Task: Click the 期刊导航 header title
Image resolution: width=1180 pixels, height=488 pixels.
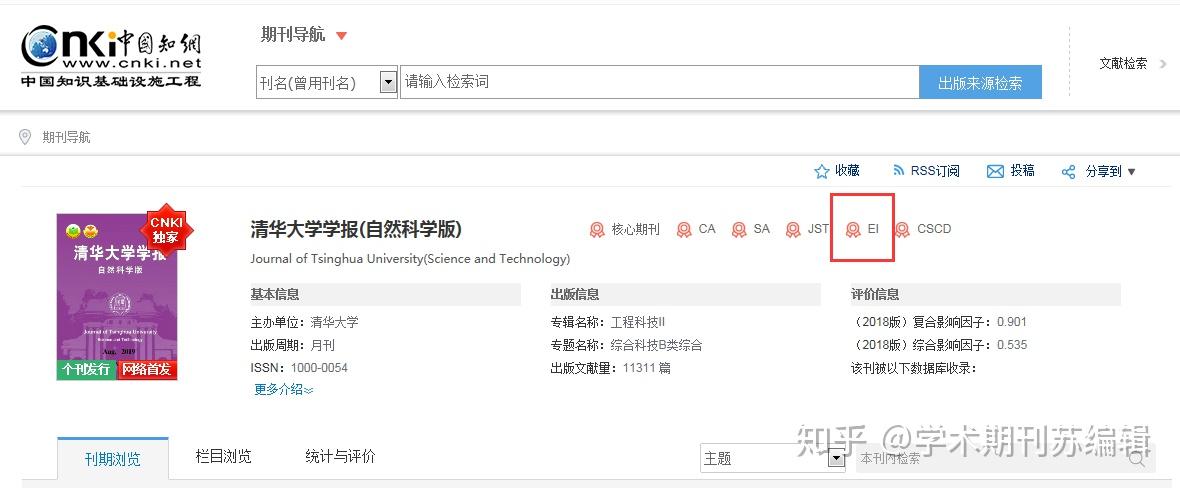Action: pos(293,35)
